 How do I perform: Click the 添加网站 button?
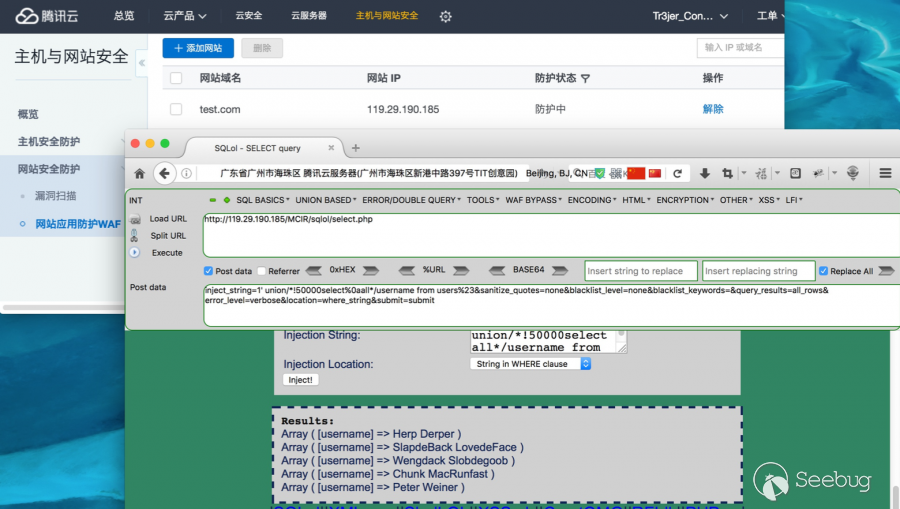tap(198, 48)
